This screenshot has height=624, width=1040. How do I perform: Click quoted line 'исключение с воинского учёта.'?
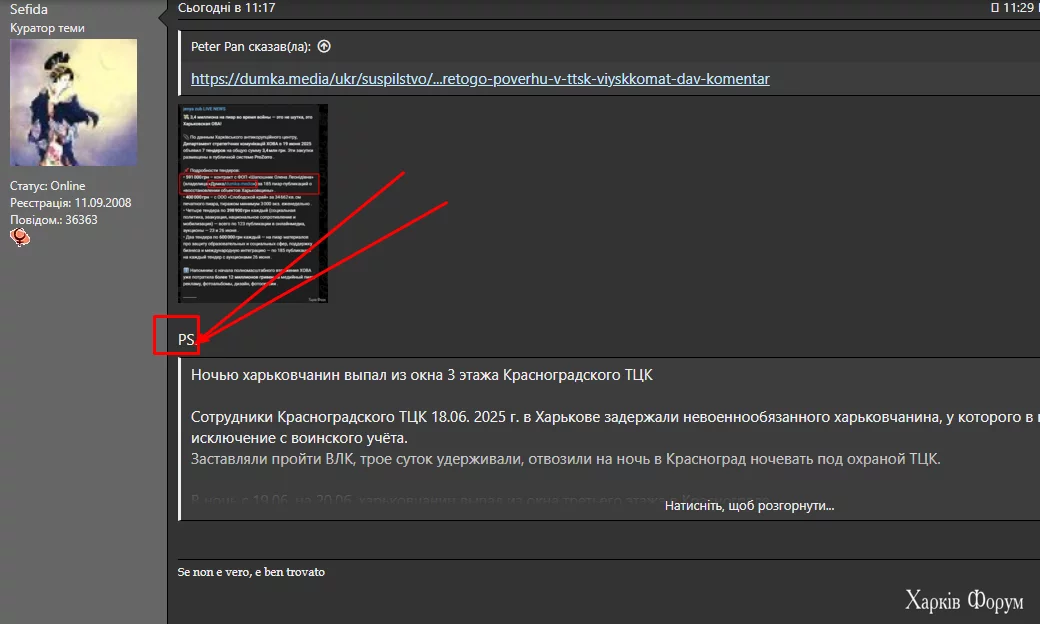coord(299,438)
